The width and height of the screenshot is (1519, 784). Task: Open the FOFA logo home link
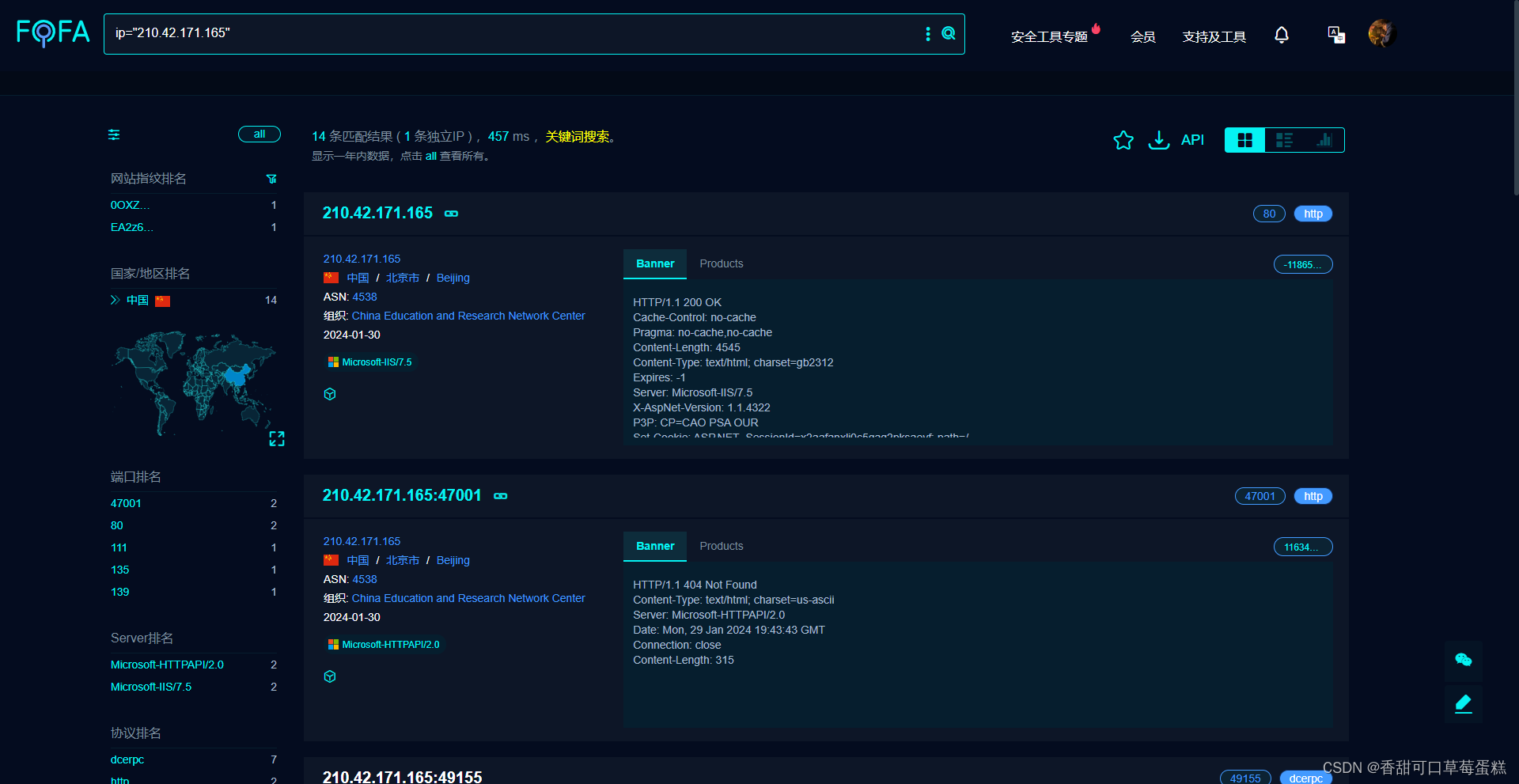coord(53,33)
